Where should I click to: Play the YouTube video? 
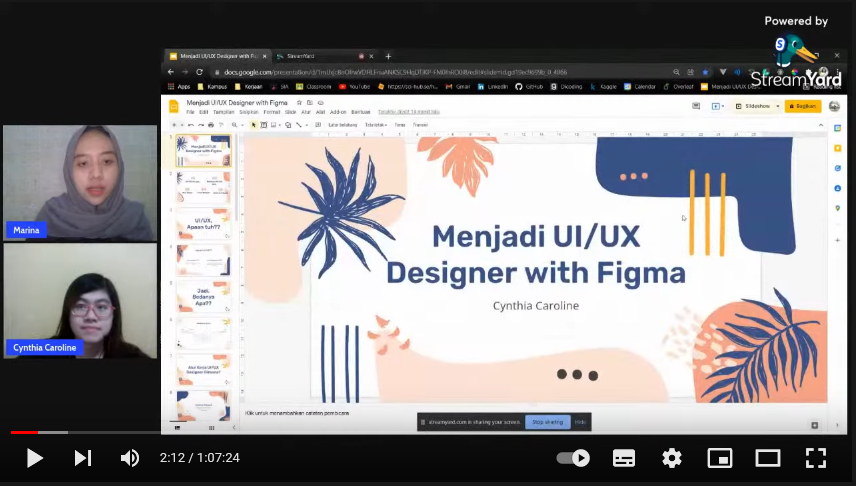click(34, 458)
